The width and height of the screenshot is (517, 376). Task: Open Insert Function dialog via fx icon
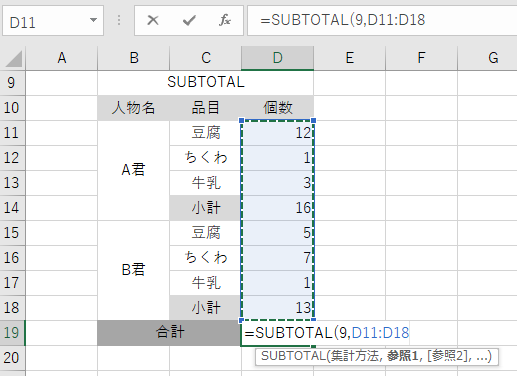225,20
